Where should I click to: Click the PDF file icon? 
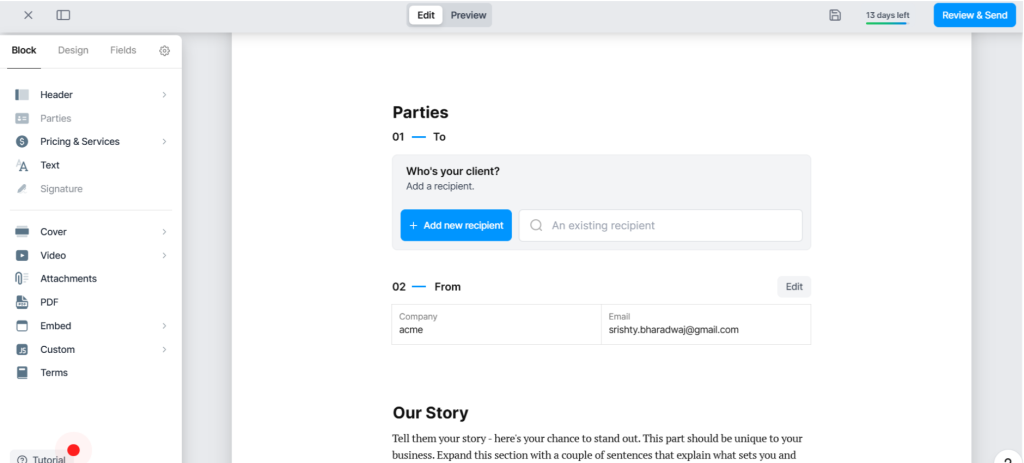tap(22, 302)
